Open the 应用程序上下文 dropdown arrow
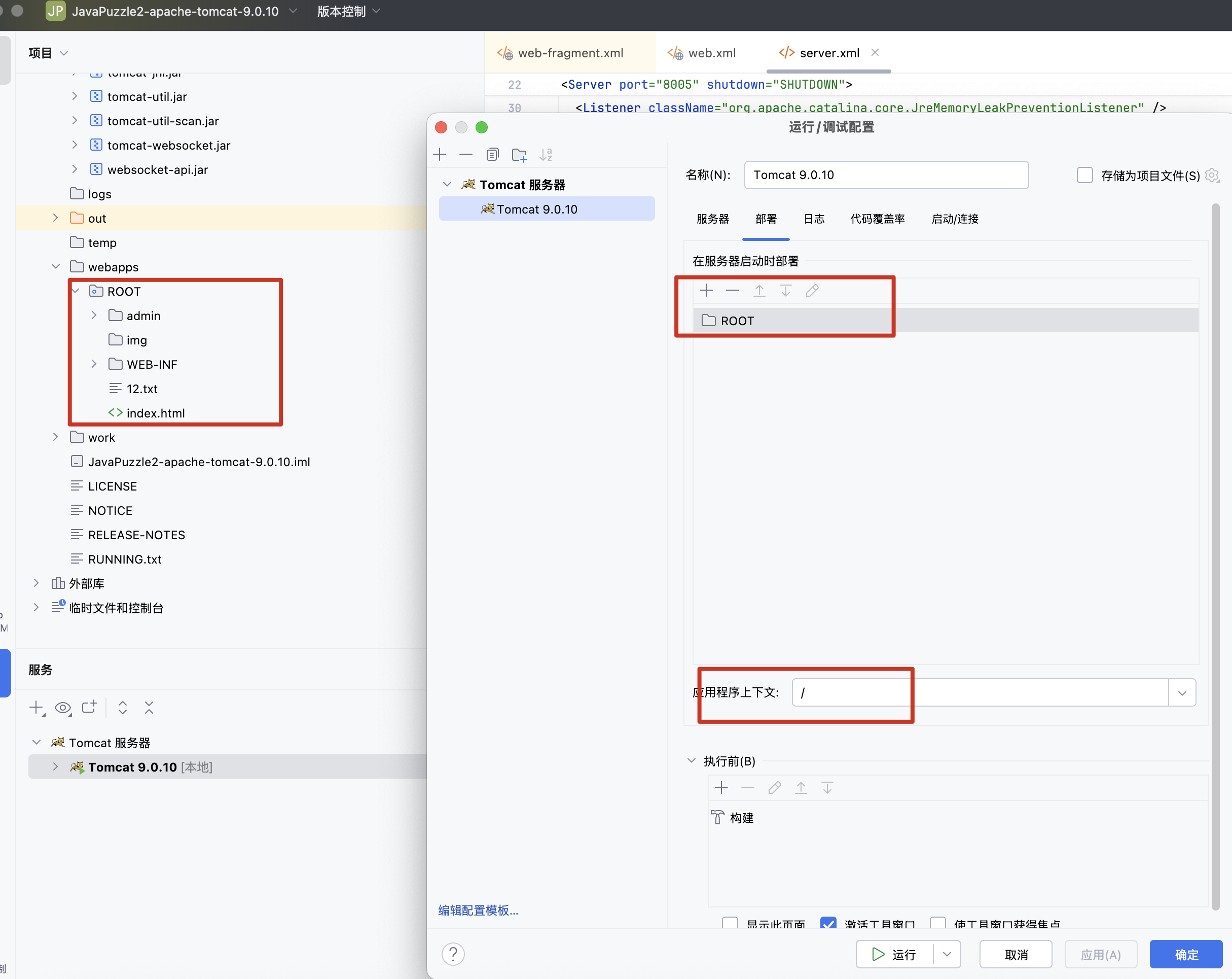1232x979 pixels. point(1182,692)
